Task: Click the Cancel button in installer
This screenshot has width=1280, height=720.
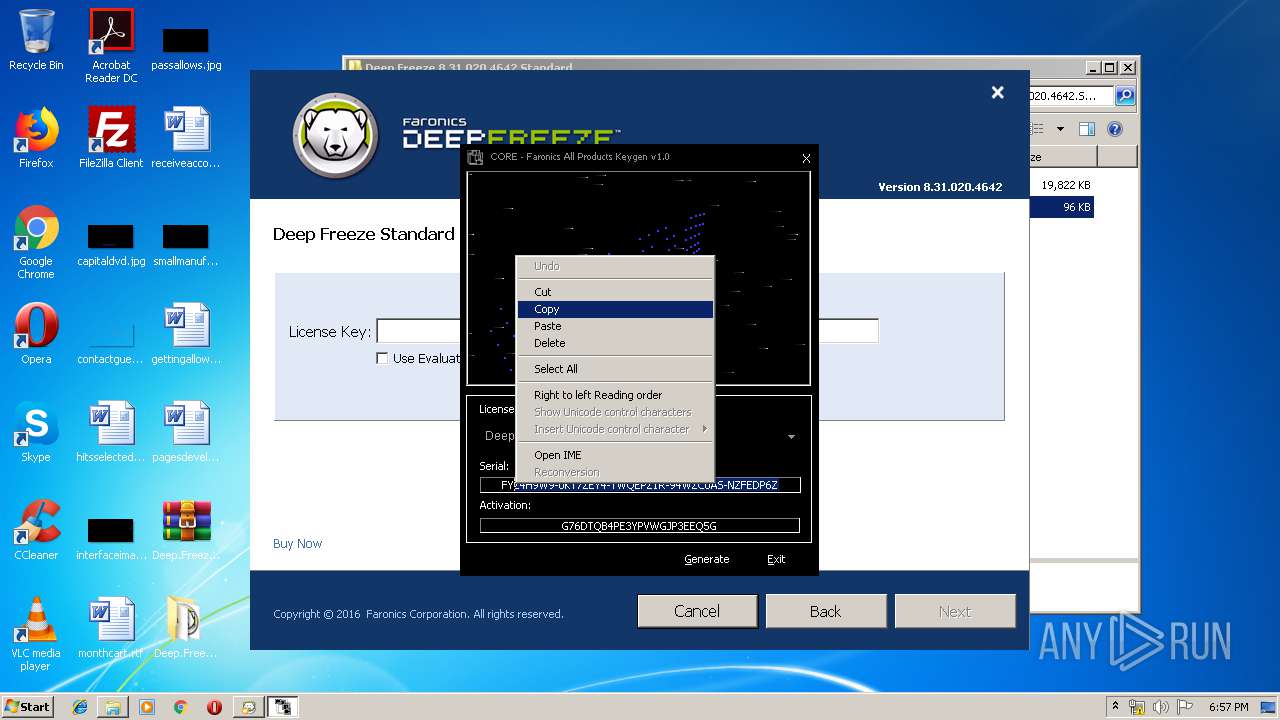Action: click(697, 611)
